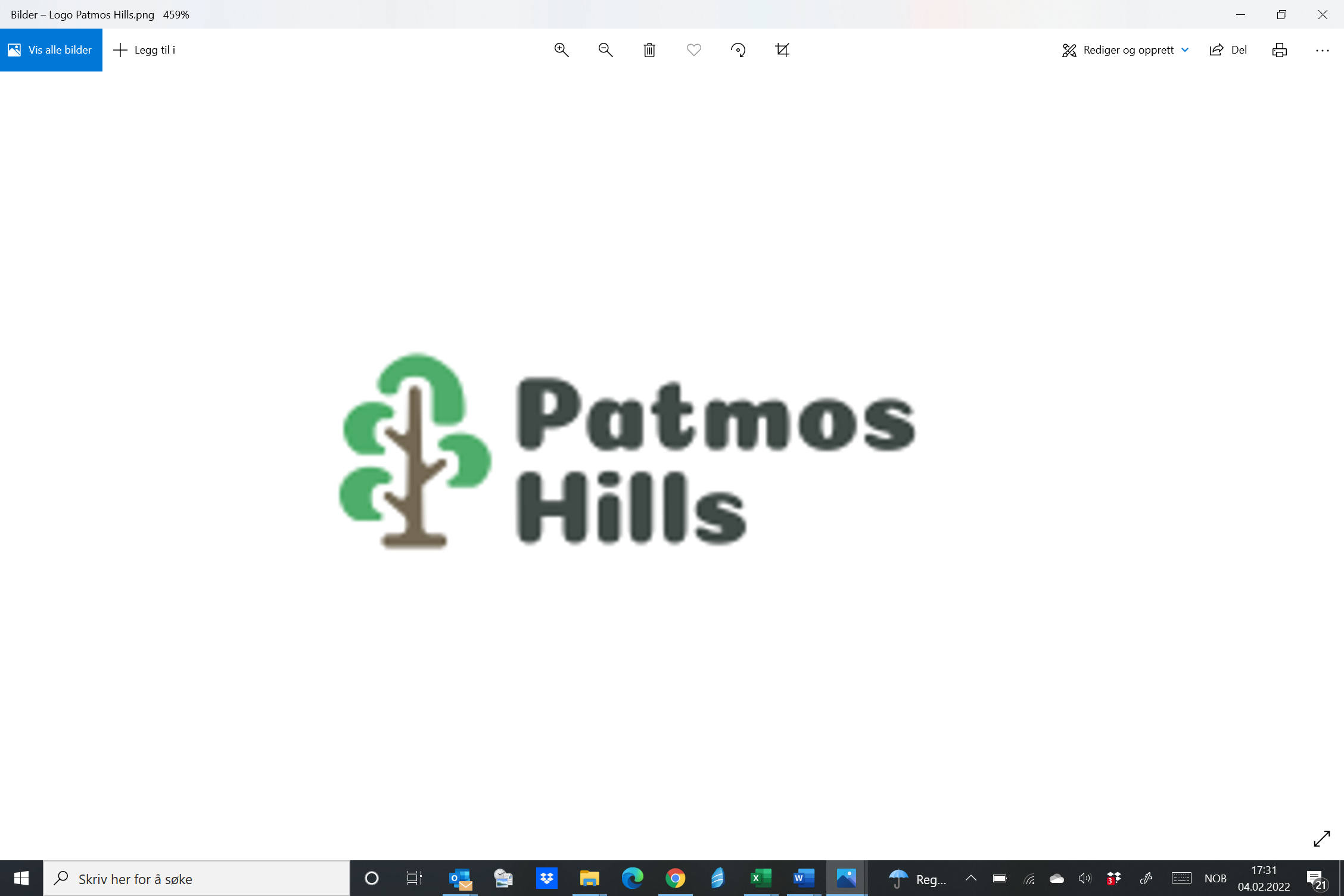This screenshot has height=896, width=1344.
Task: Rotate the image with rotate icon
Action: (738, 50)
